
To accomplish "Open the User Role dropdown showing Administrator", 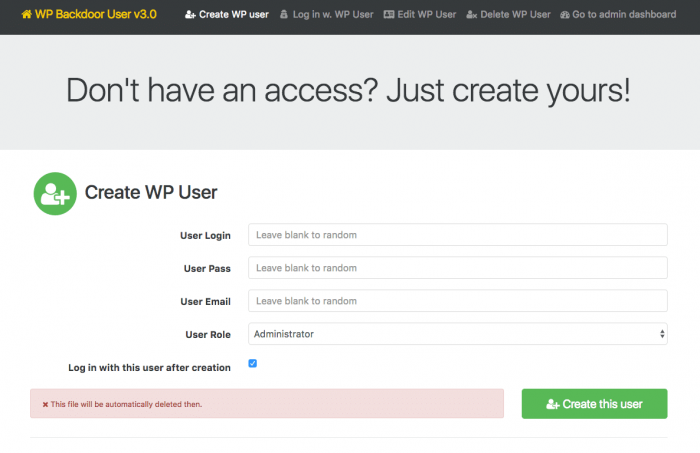I will pyautogui.click(x=458, y=334).
